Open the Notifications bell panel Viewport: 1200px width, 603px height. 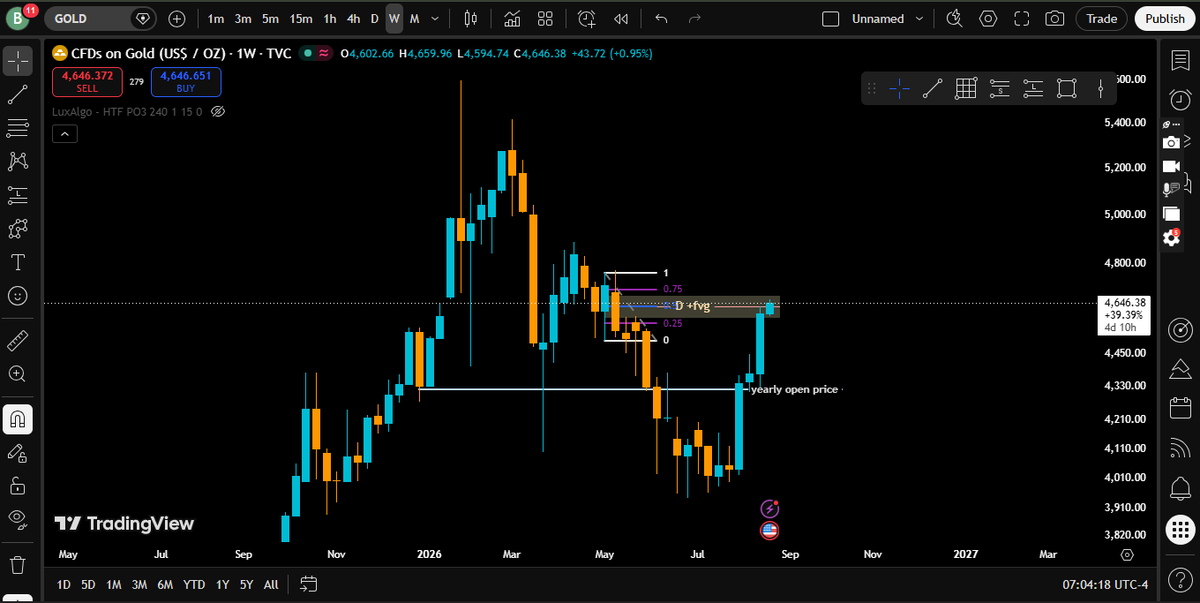point(1180,487)
